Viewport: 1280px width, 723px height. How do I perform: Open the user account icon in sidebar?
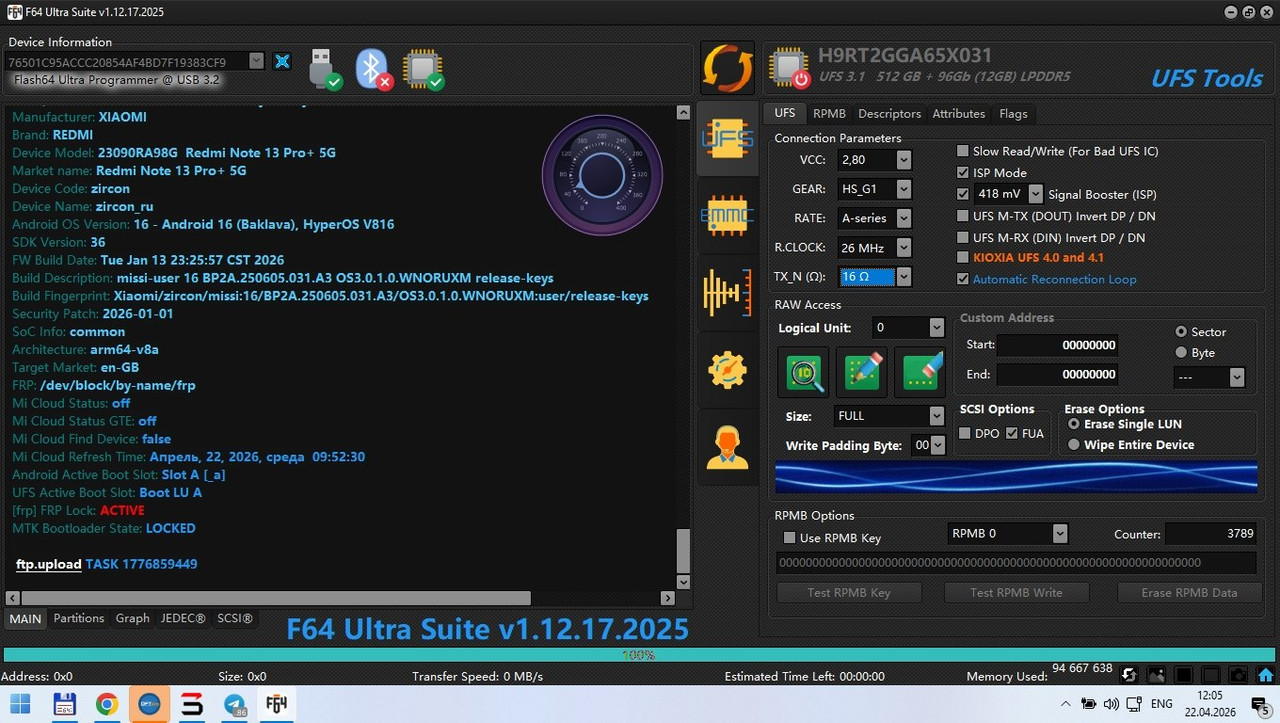coord(727,447)
